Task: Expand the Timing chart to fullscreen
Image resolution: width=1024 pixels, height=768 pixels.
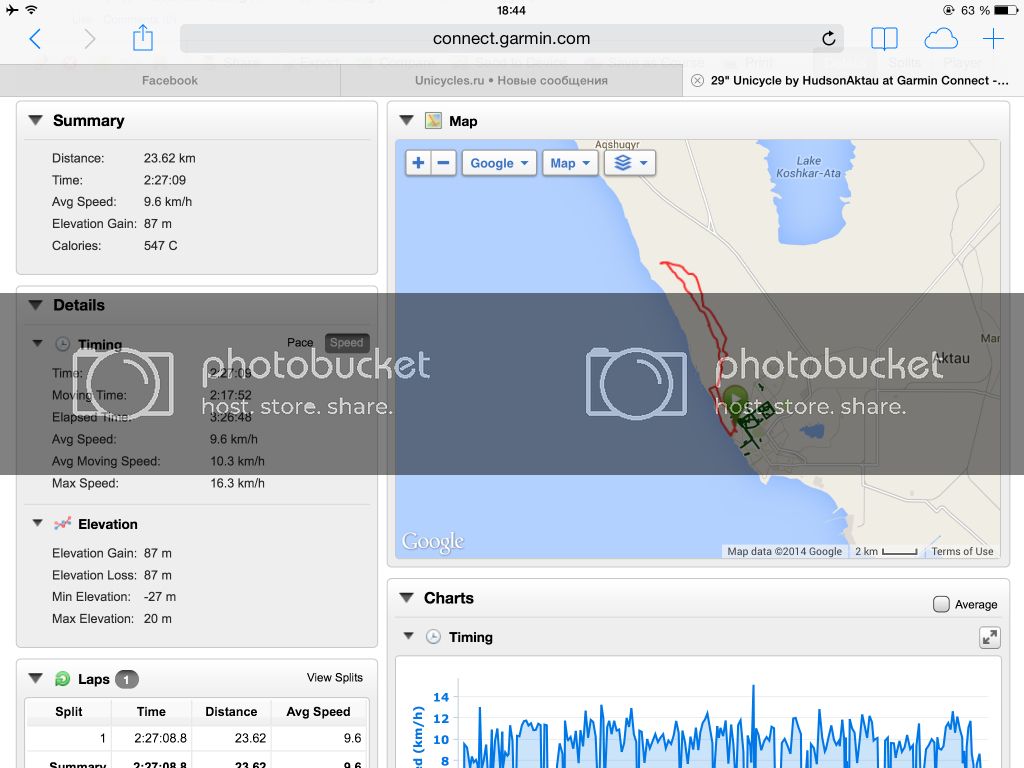Action: click(989, 637)
